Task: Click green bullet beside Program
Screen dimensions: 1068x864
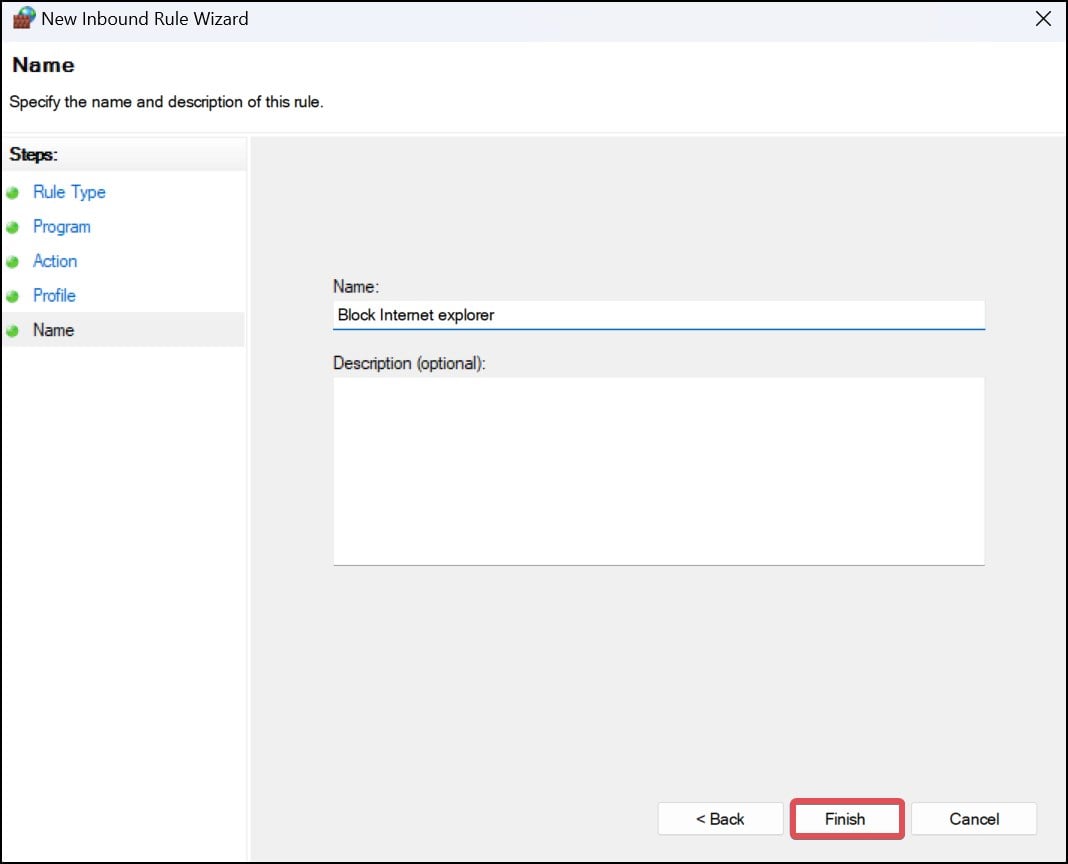Action: click(12, 228)
